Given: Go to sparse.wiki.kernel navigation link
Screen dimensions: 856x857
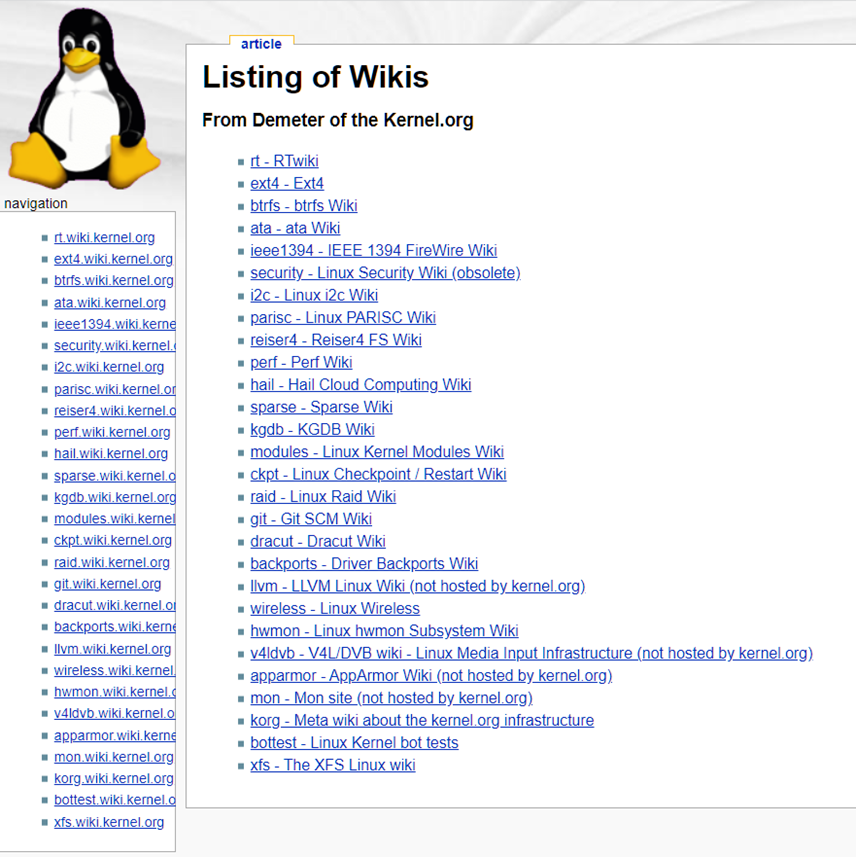Looking at the screenshot, I should pyautogui.click(x=115, y=476).
